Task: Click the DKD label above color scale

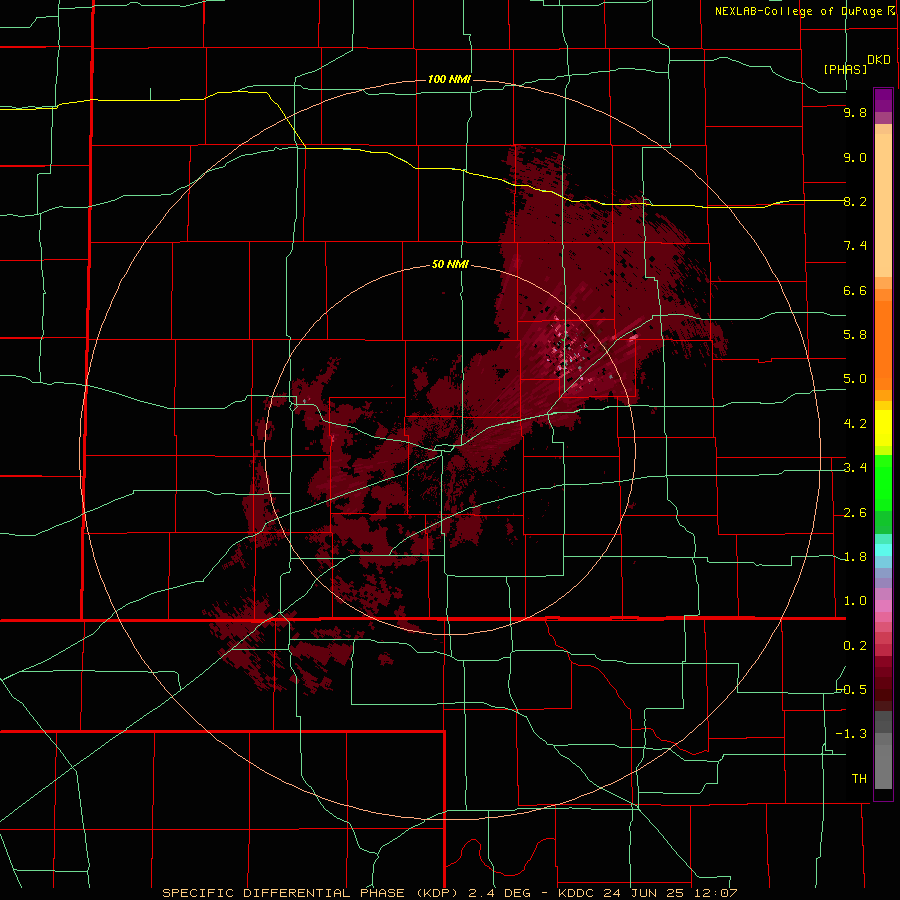Action: (x=879, y=60)
